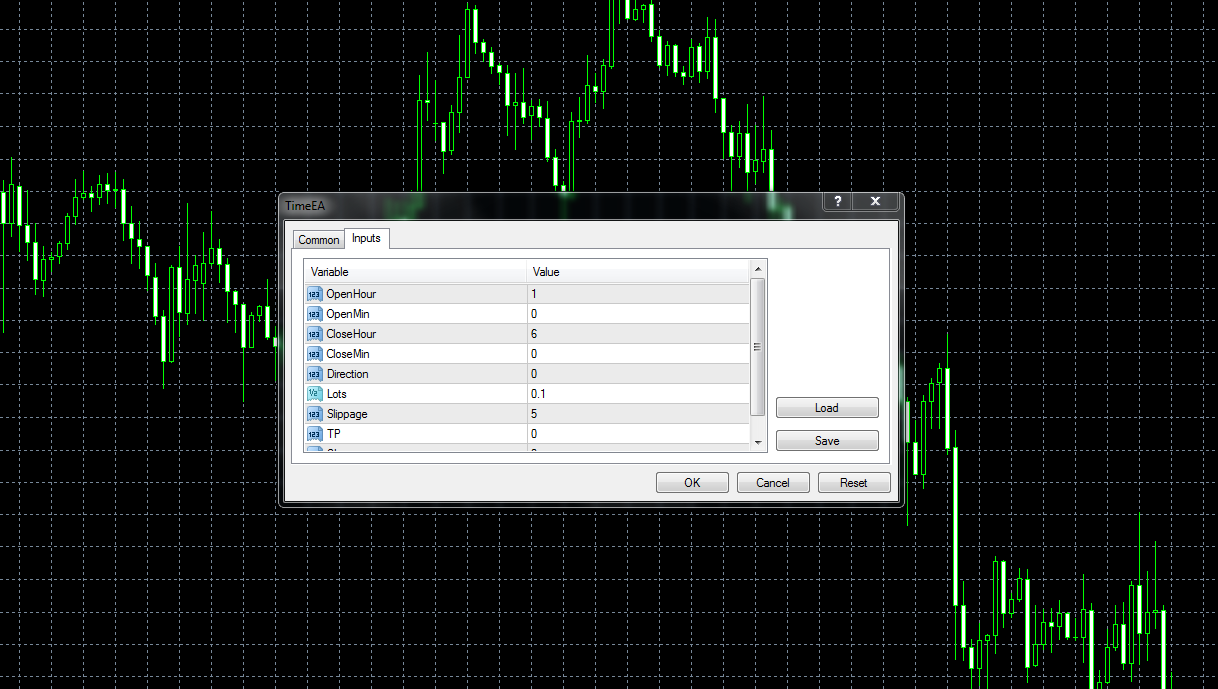Click the scrollbar down arrow
This screenshot has height=689, width=1218.
coord(758,442)
